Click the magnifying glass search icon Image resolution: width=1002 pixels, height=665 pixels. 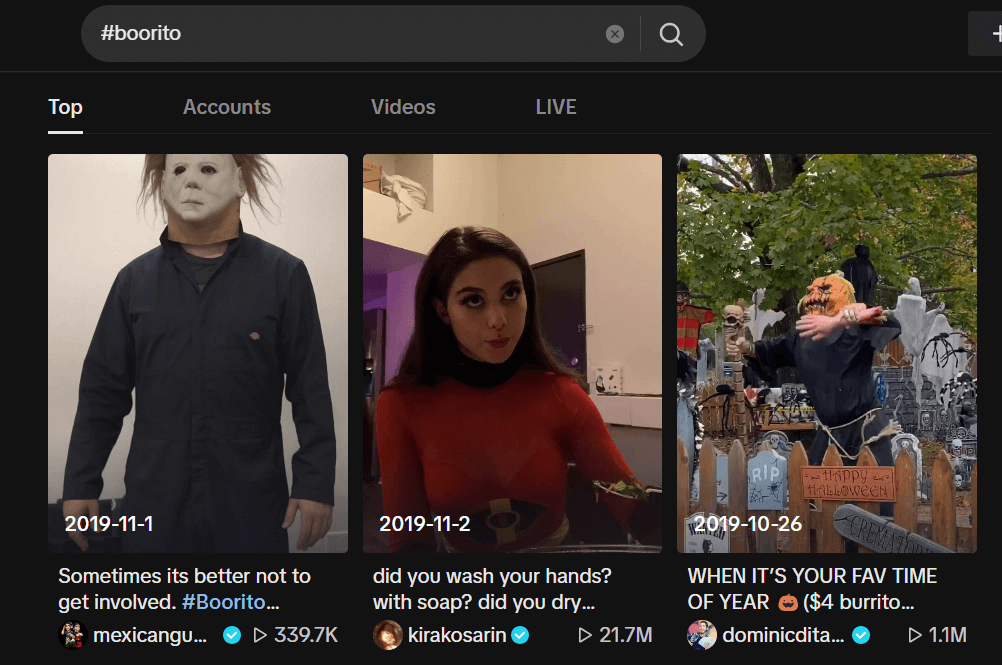tap(671, 34)
